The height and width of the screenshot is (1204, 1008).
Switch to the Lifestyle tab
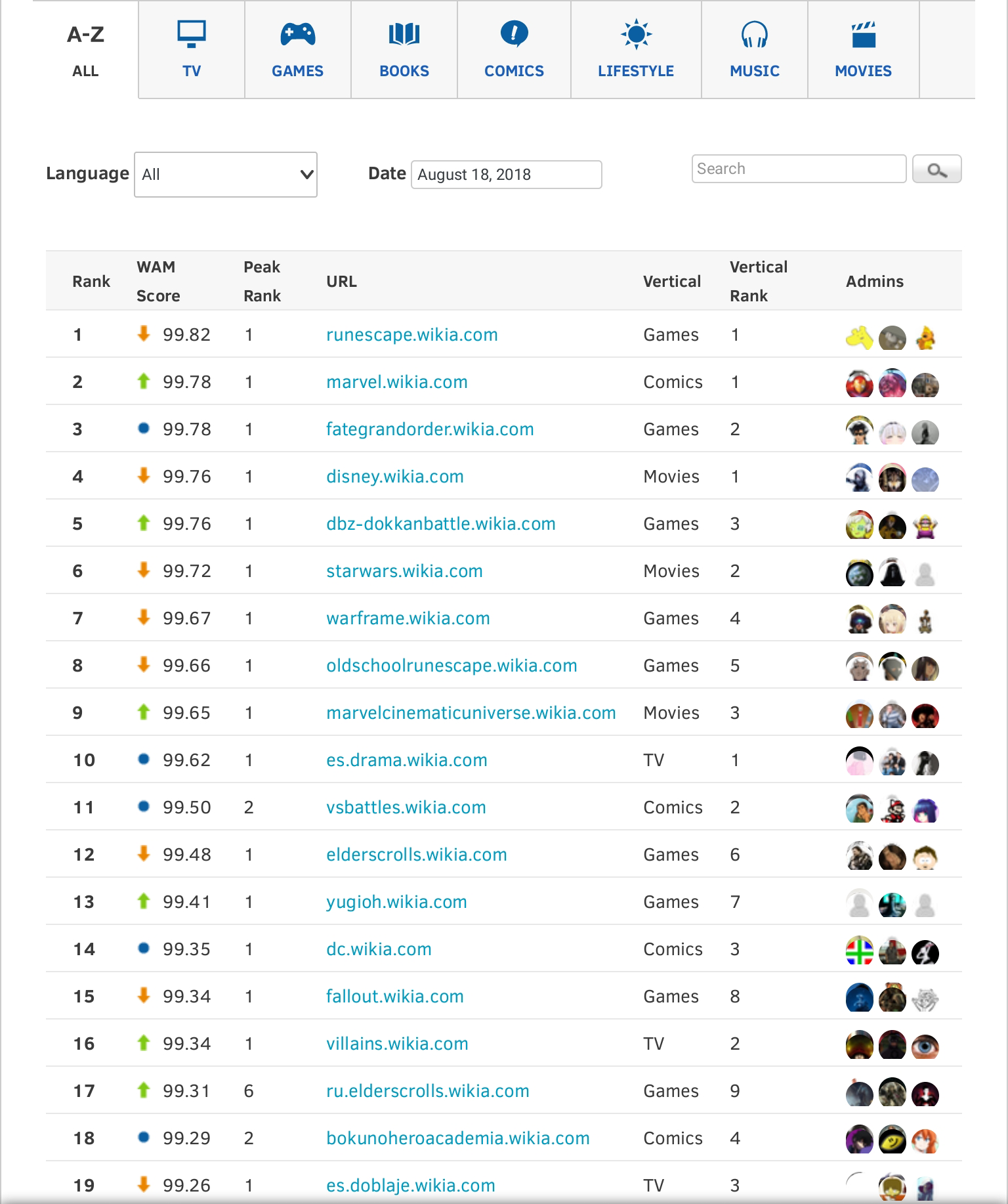[636, 50]
